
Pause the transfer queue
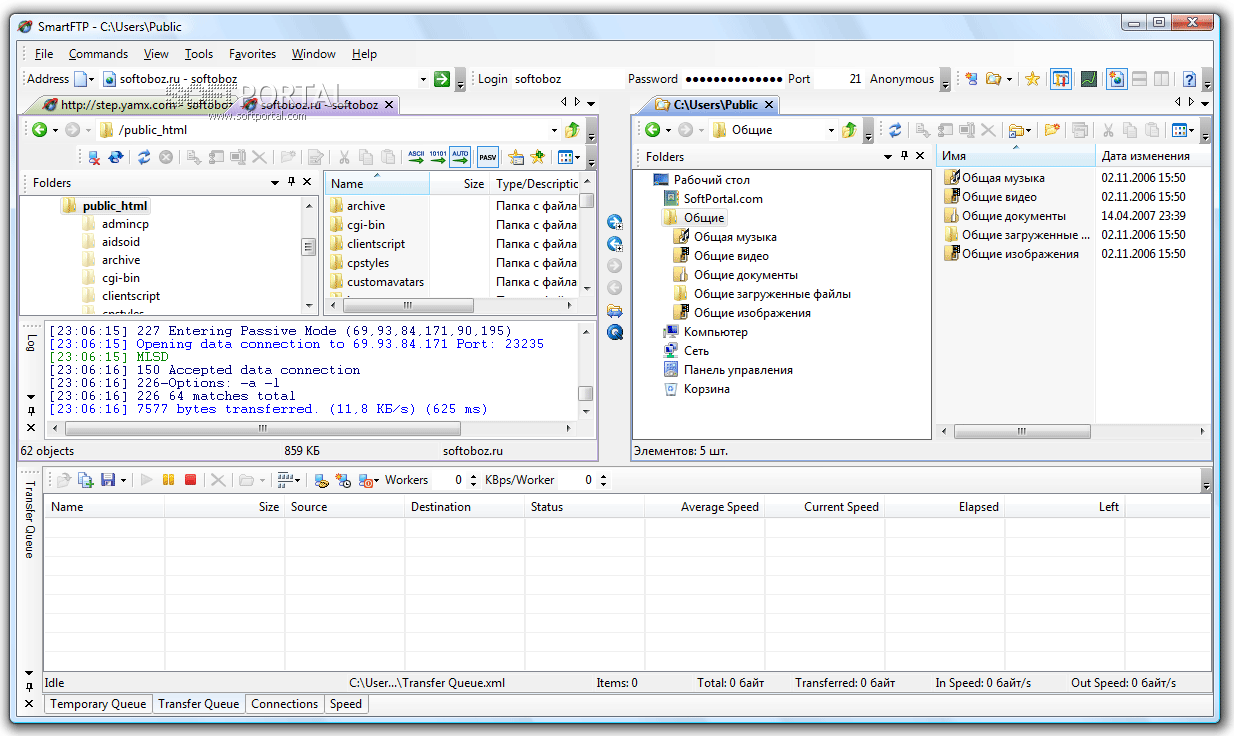[169, 480]
